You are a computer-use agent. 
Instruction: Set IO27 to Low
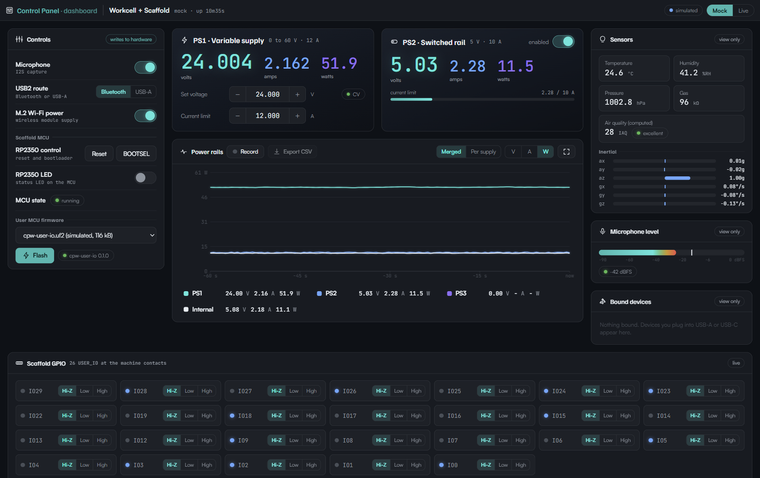click(294, 391)
